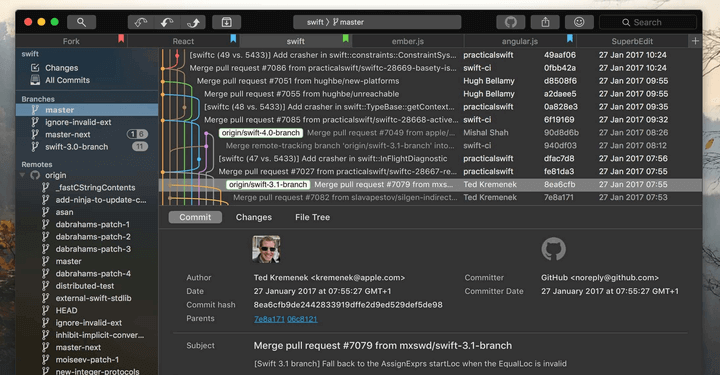Select merge pull request #7027 commit
720x375 pixels.
pos(430,172)
